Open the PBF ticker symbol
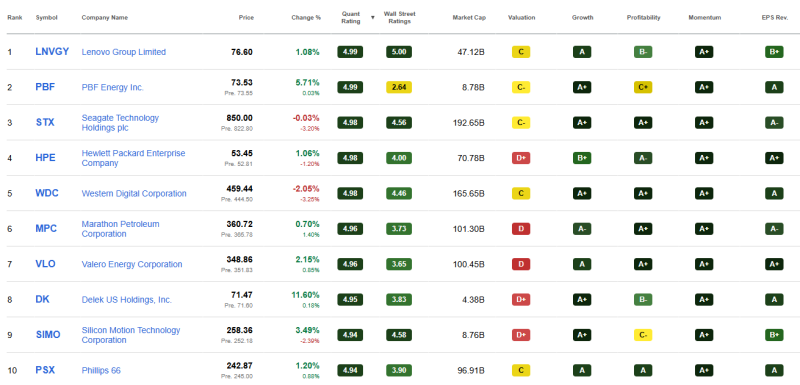Viewport: 800px width, 385px height. 45,87
